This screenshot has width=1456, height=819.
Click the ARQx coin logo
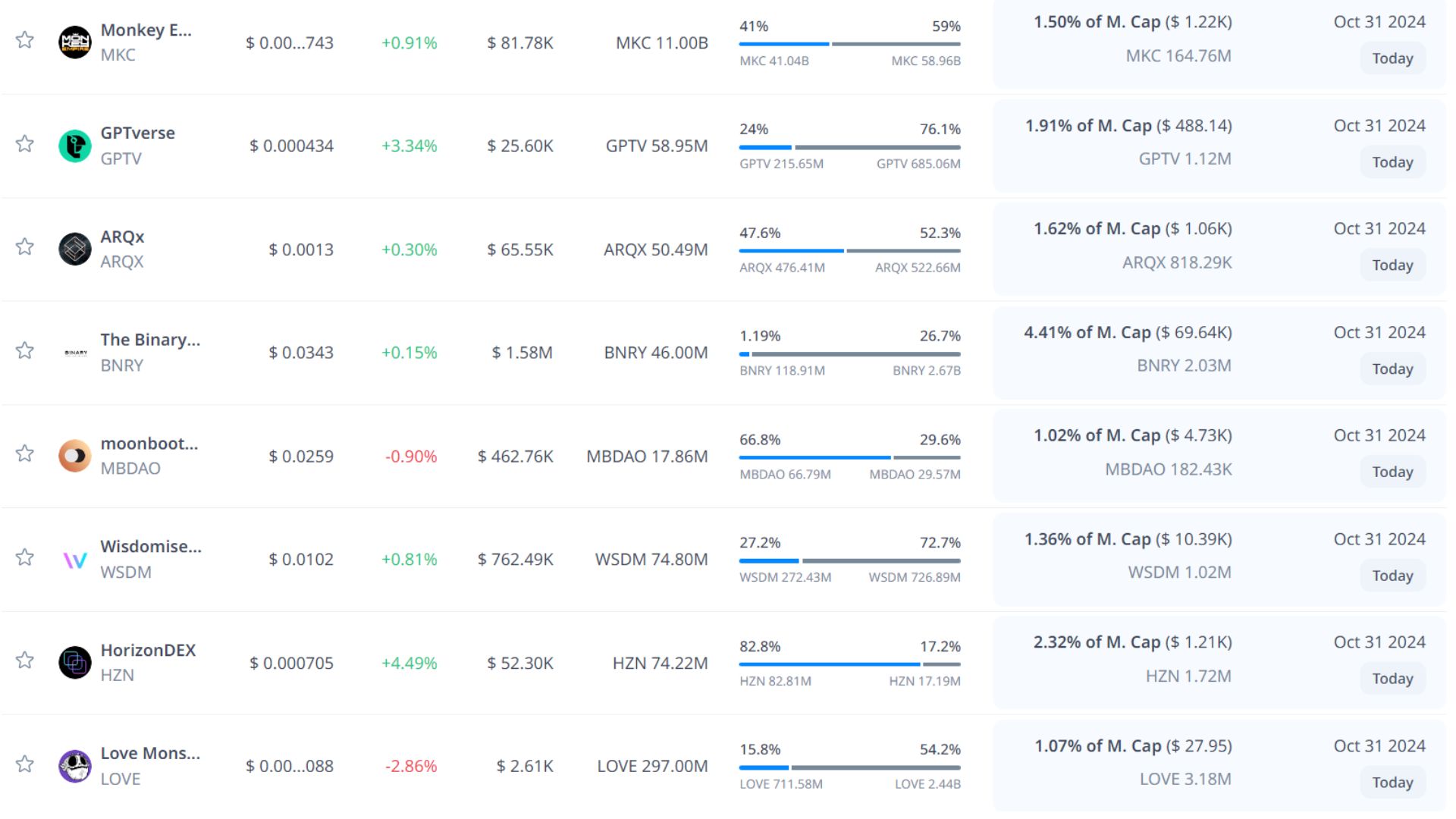[x=75, y=249]
